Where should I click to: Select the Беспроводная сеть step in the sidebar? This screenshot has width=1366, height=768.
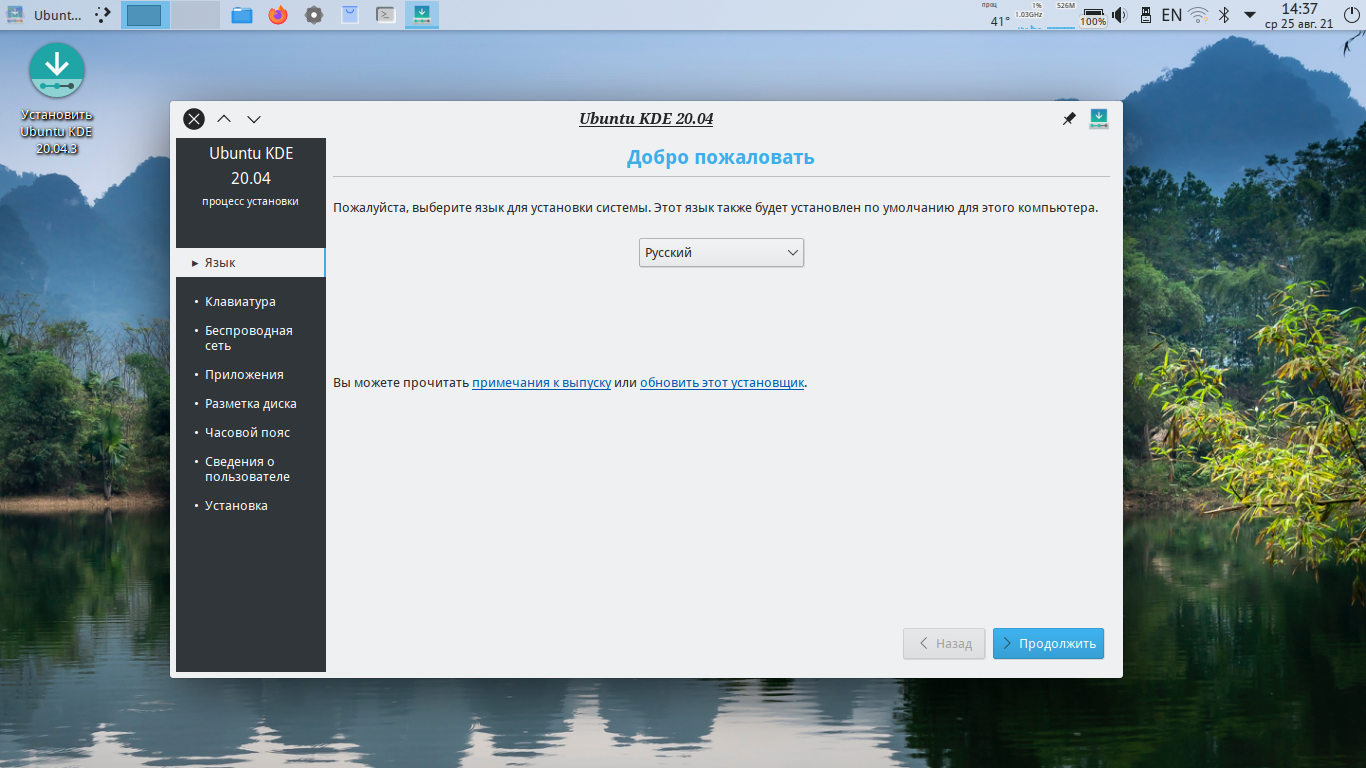click(248, 338)
